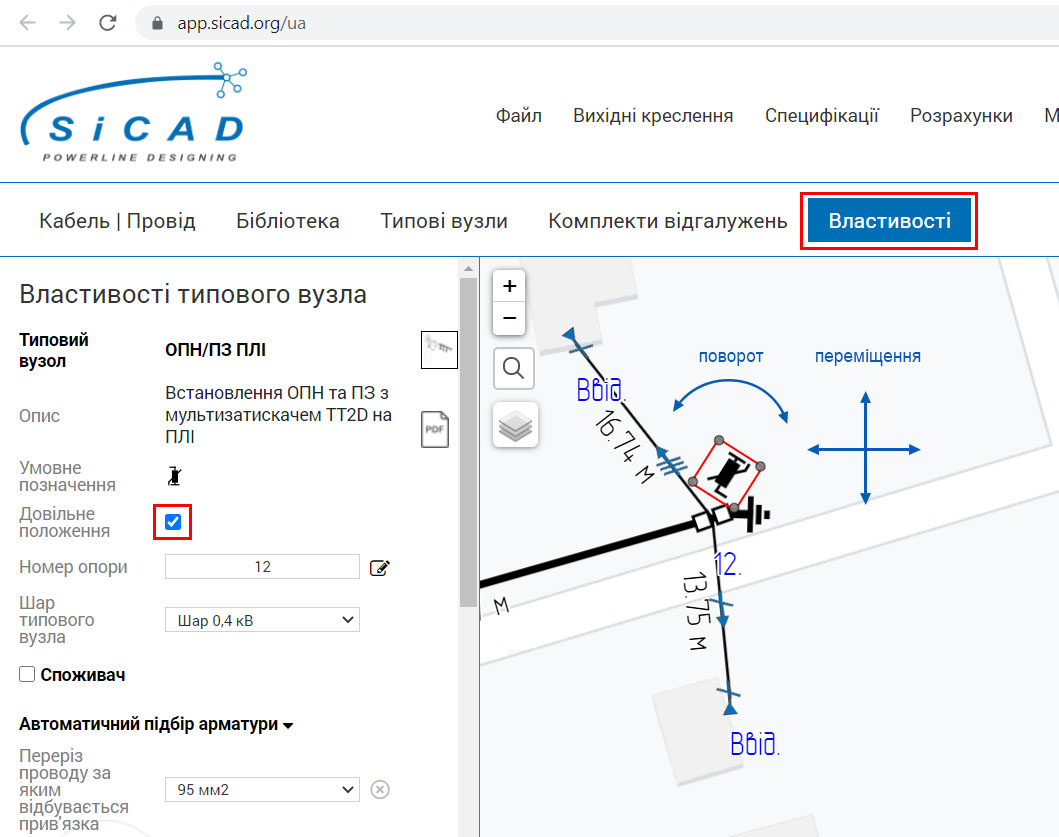Edit pole number with pencil icon

[x=380, y=567]
